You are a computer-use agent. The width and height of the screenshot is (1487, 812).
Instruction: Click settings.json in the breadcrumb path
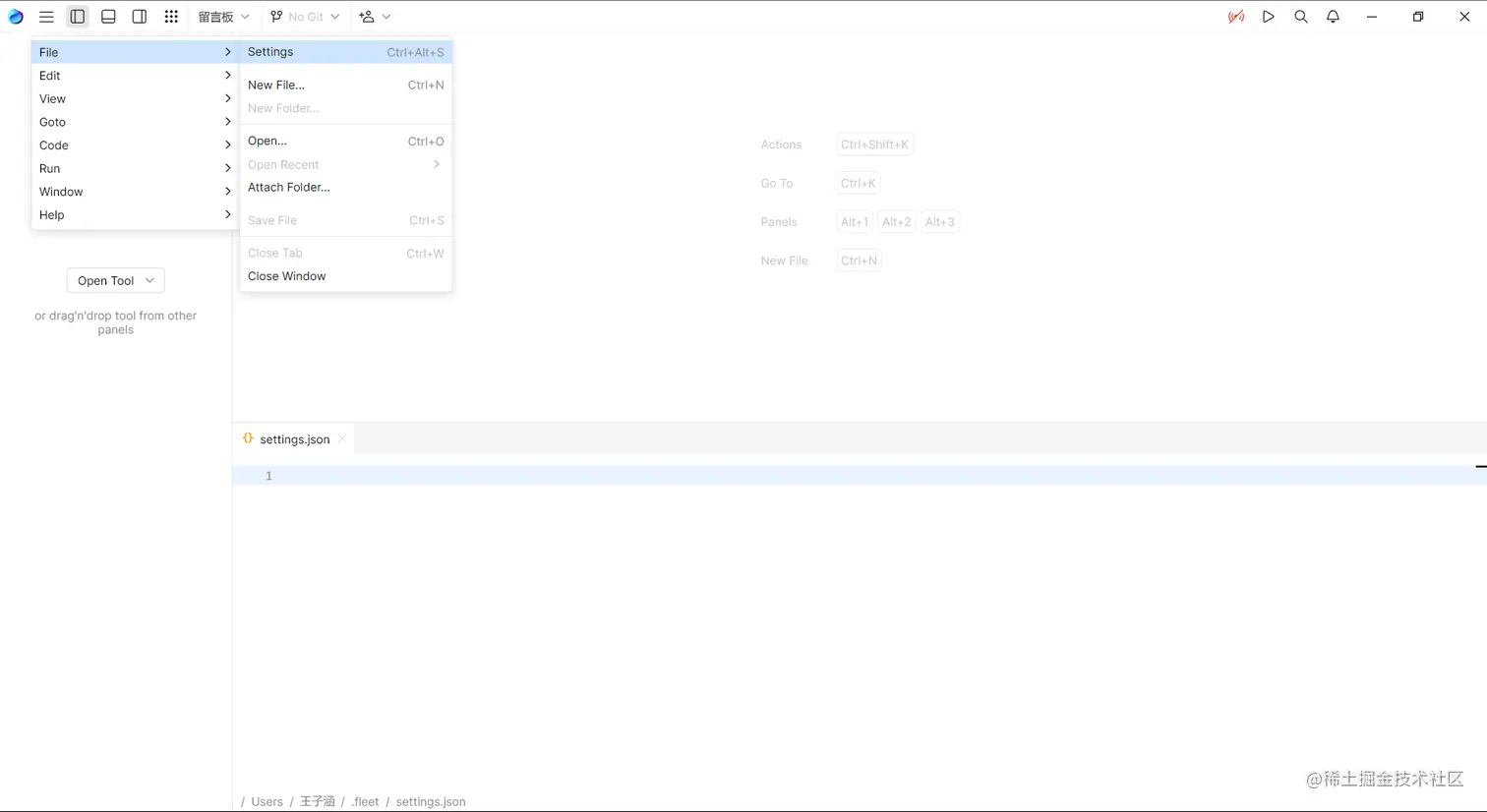coord(431,802)
